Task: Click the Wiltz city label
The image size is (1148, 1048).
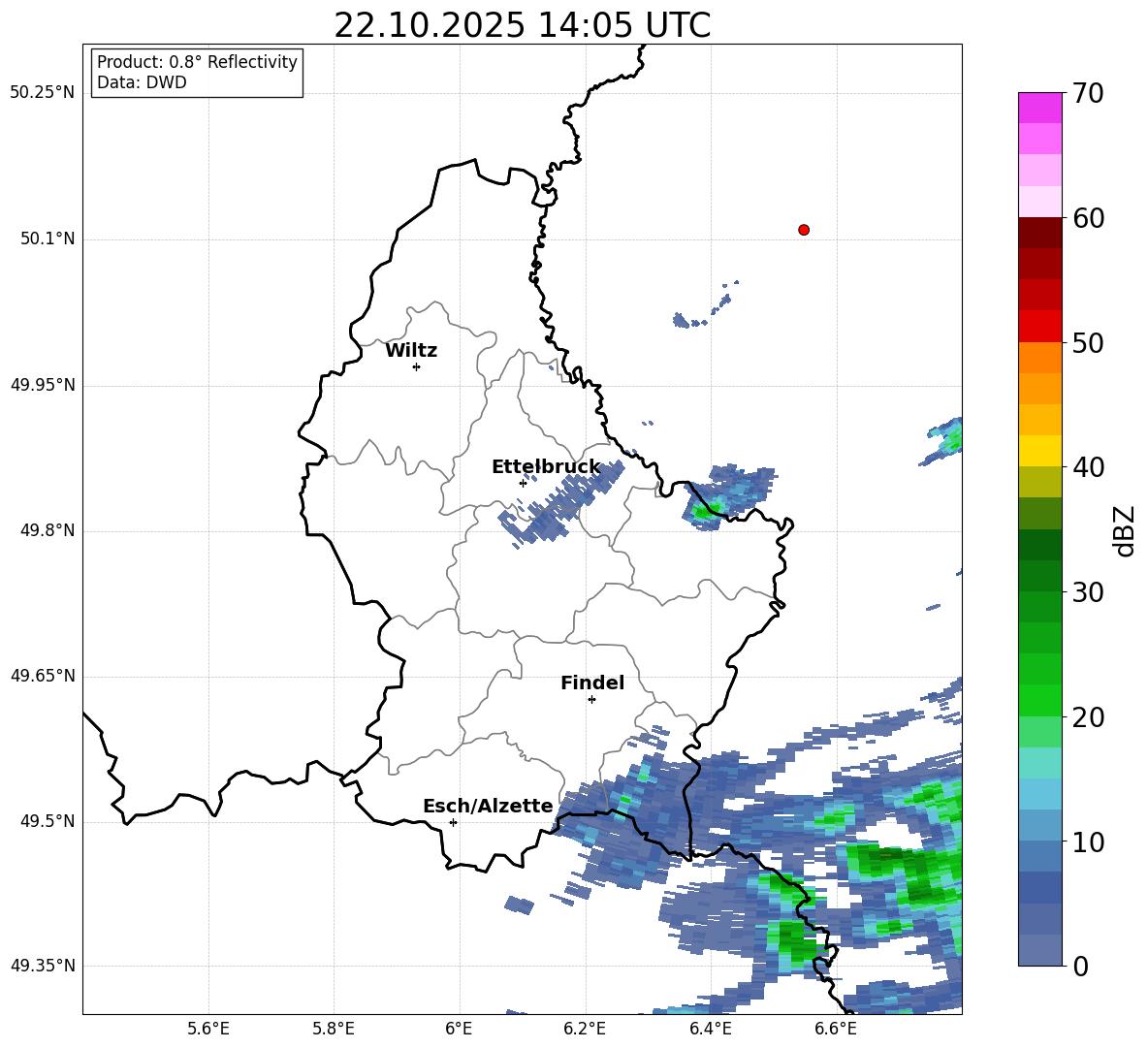Action: (411, 351)
